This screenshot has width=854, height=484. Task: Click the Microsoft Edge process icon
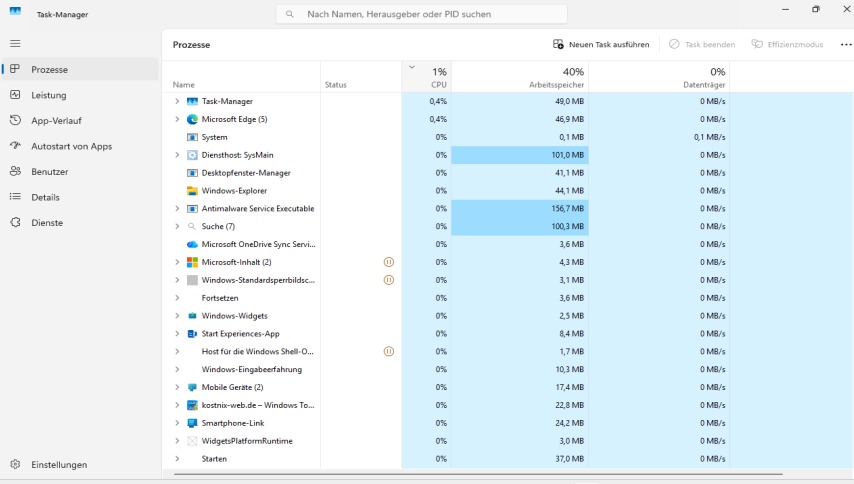192,119
